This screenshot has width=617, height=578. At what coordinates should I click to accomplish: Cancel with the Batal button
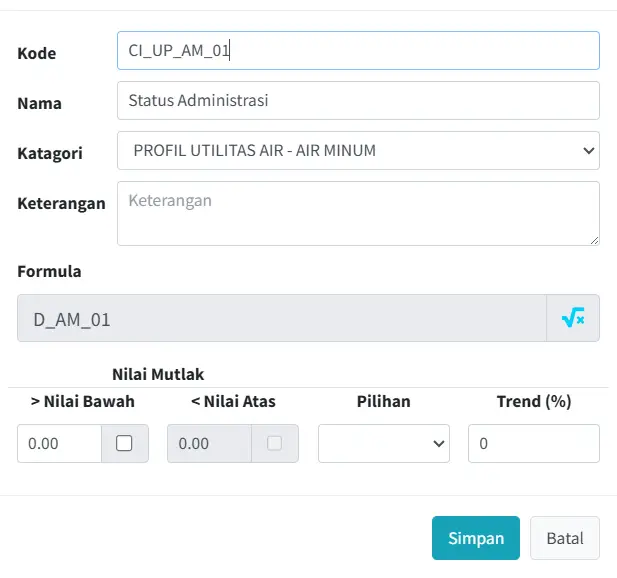(565, 538)
